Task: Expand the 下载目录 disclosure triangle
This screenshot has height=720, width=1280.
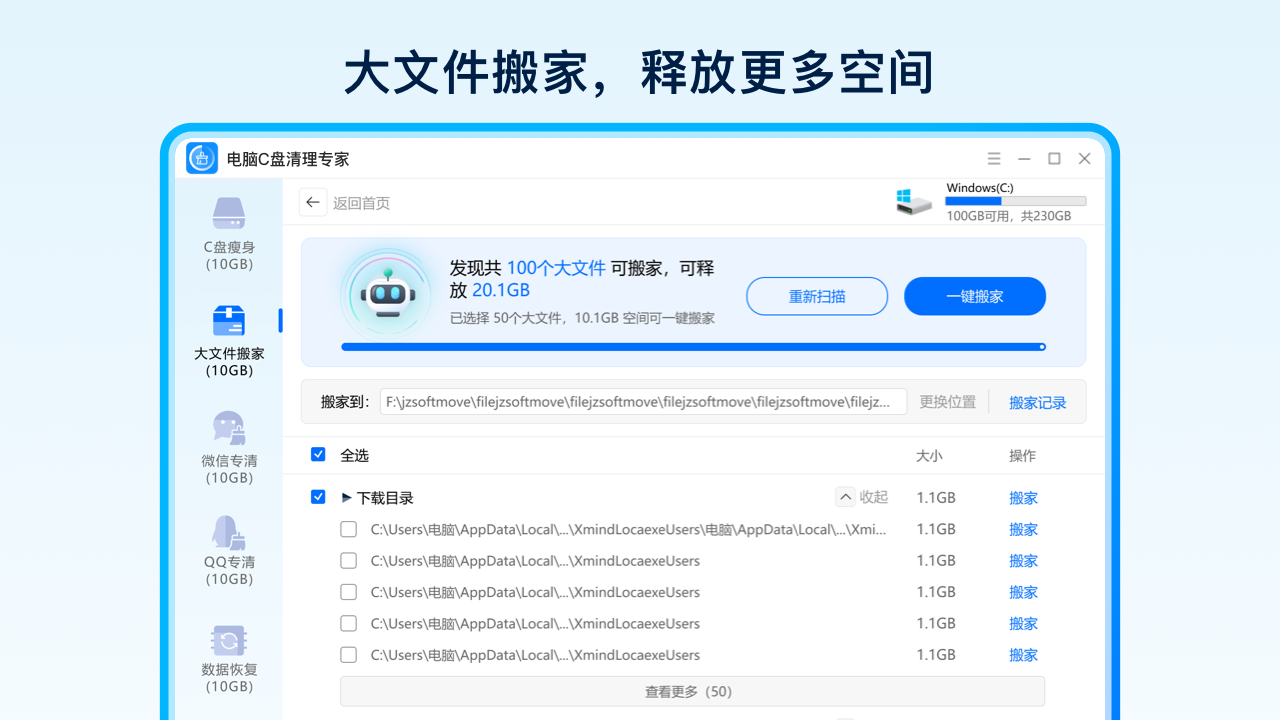Action: click(346, 497)
